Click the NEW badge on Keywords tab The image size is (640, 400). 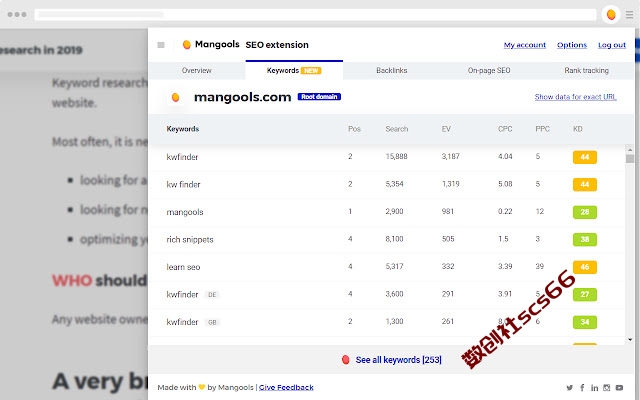pos(311,71)
